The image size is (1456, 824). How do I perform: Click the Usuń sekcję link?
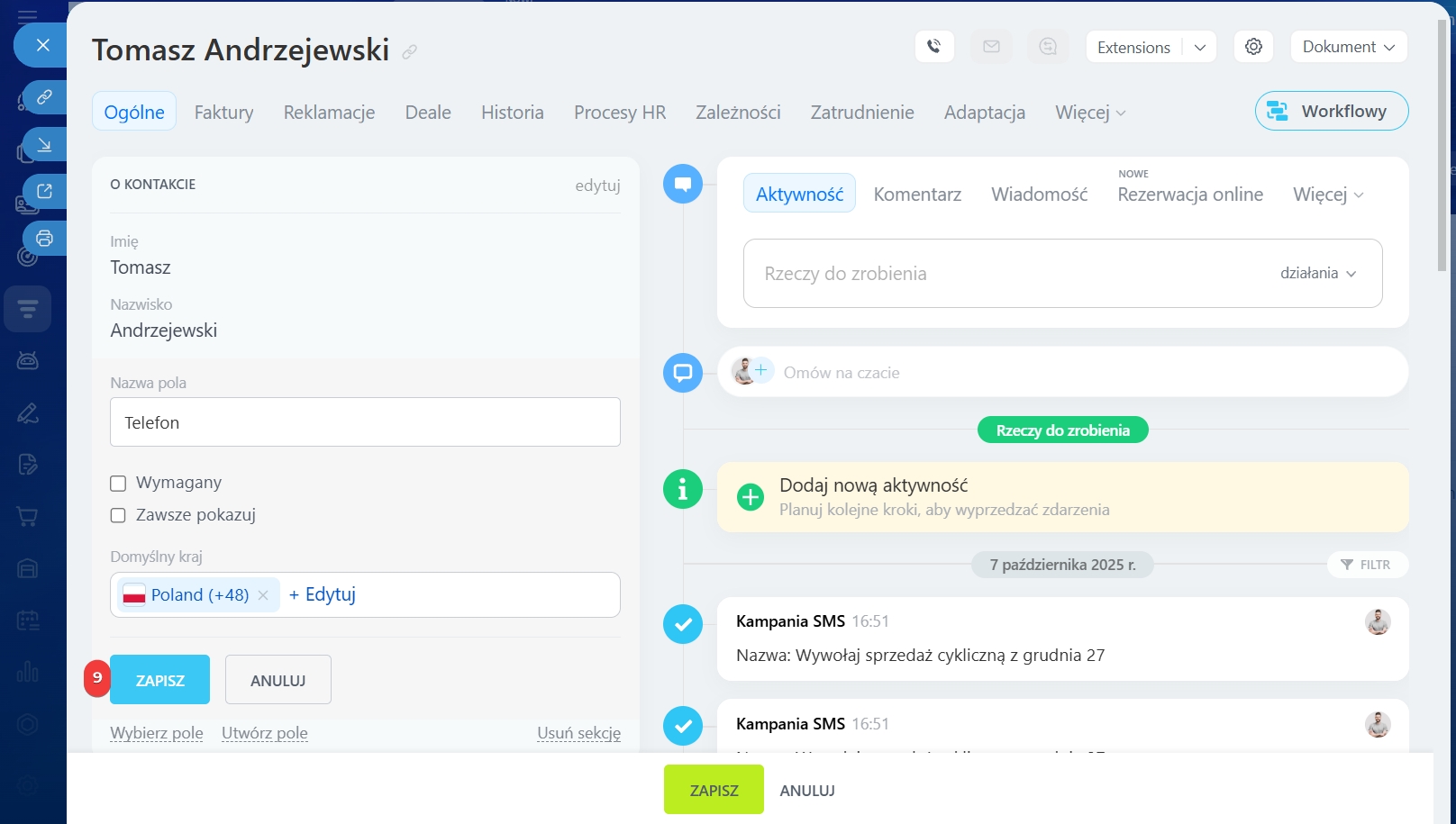(x=578, y=733)
